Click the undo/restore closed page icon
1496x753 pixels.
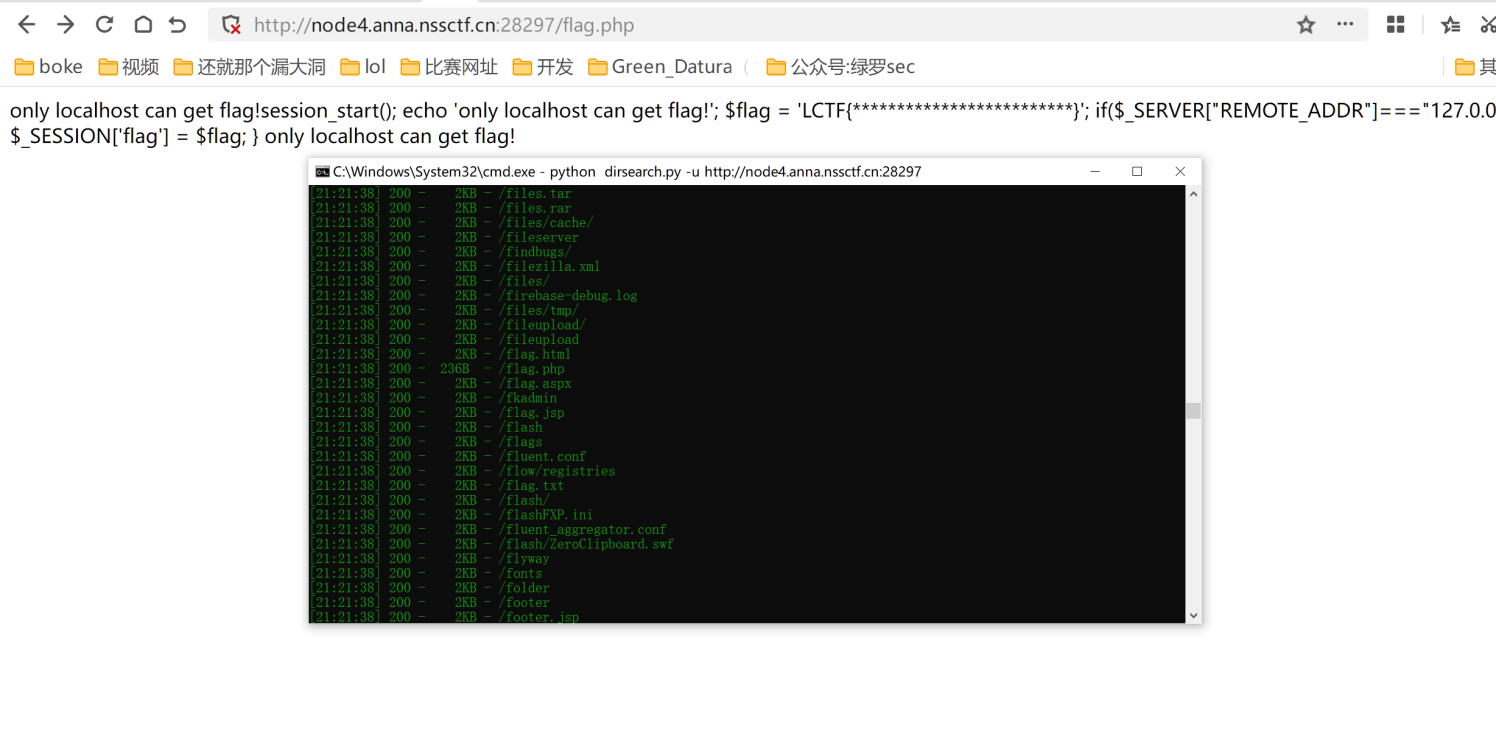178,25
